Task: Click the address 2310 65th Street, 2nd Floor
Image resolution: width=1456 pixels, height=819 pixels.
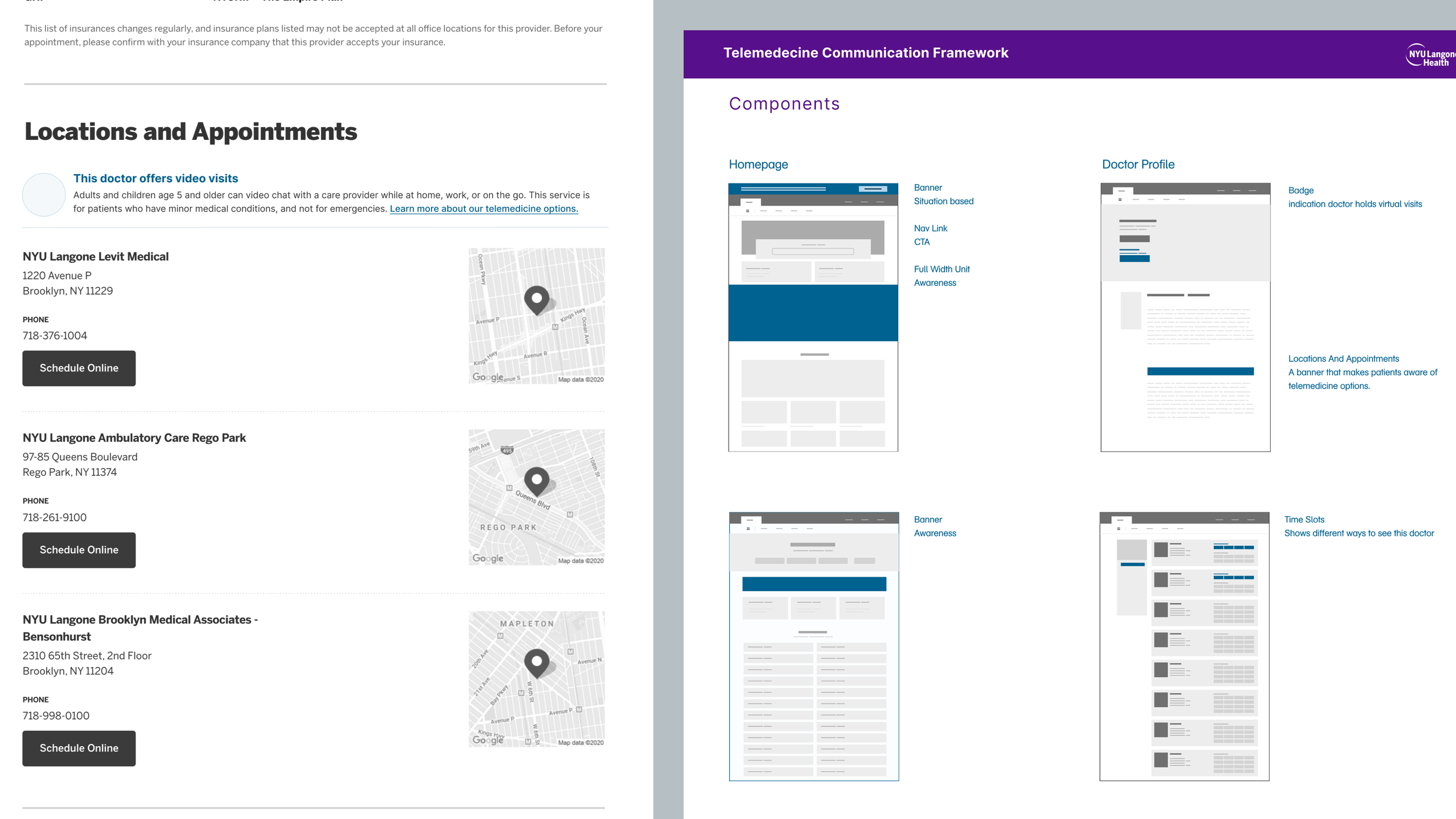Action: point(87,655)
